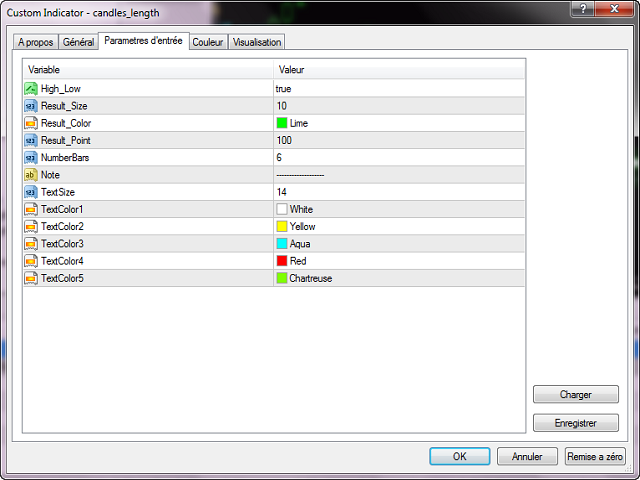640x480 pixels.
Task: Click the Charger button
Action: [x=576, y=394]
